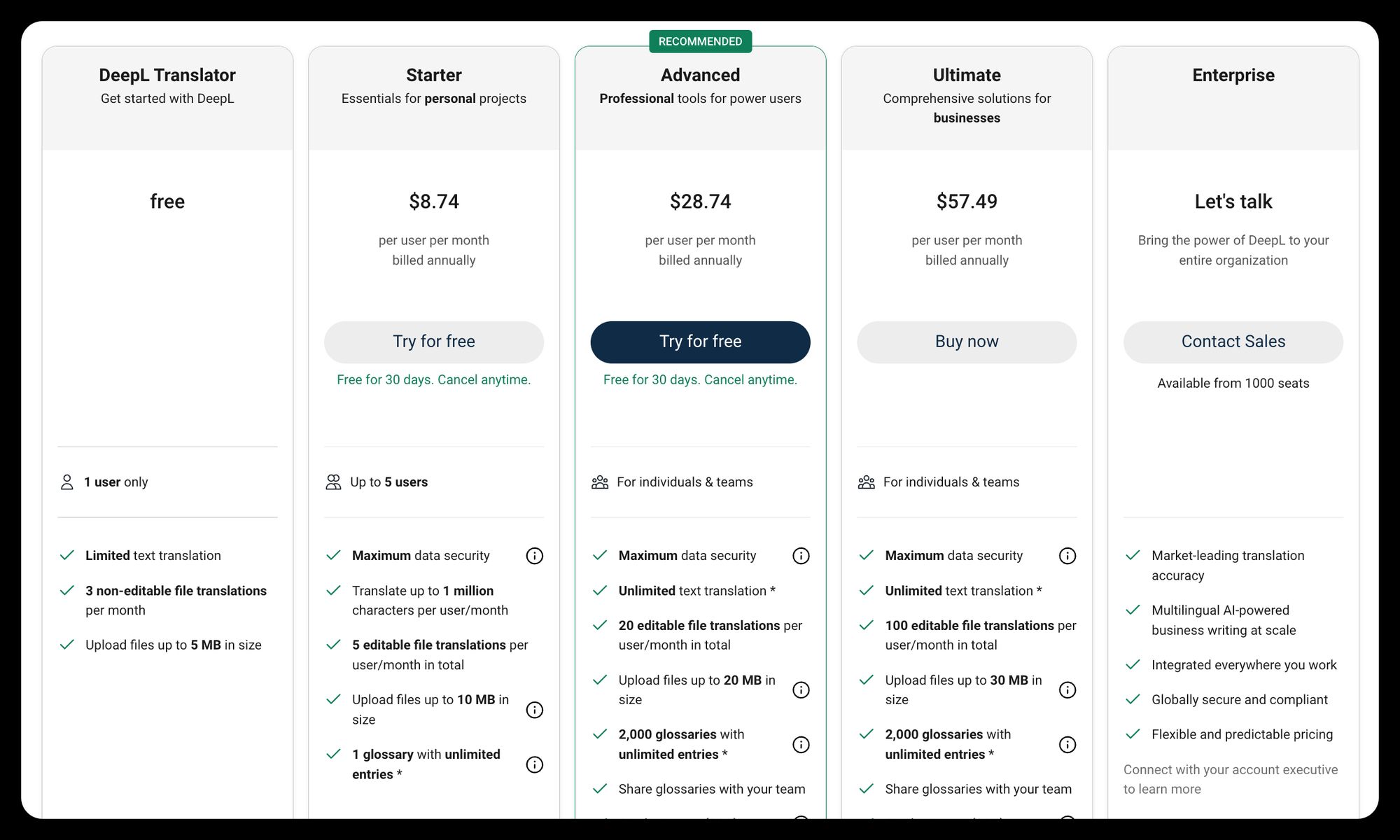Show info for Ultimate 2,000 glossaries
1400x840 pixels.
1067,745
